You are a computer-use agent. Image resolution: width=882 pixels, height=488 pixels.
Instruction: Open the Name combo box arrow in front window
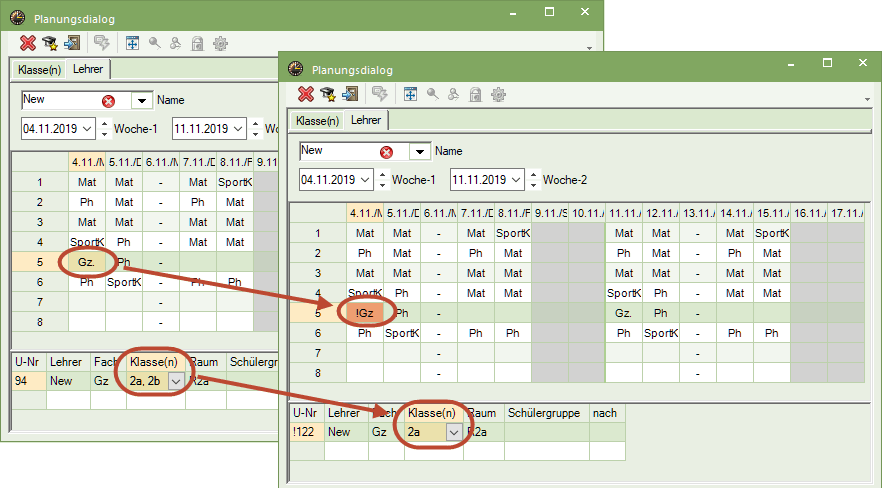[x=420, y=152]
